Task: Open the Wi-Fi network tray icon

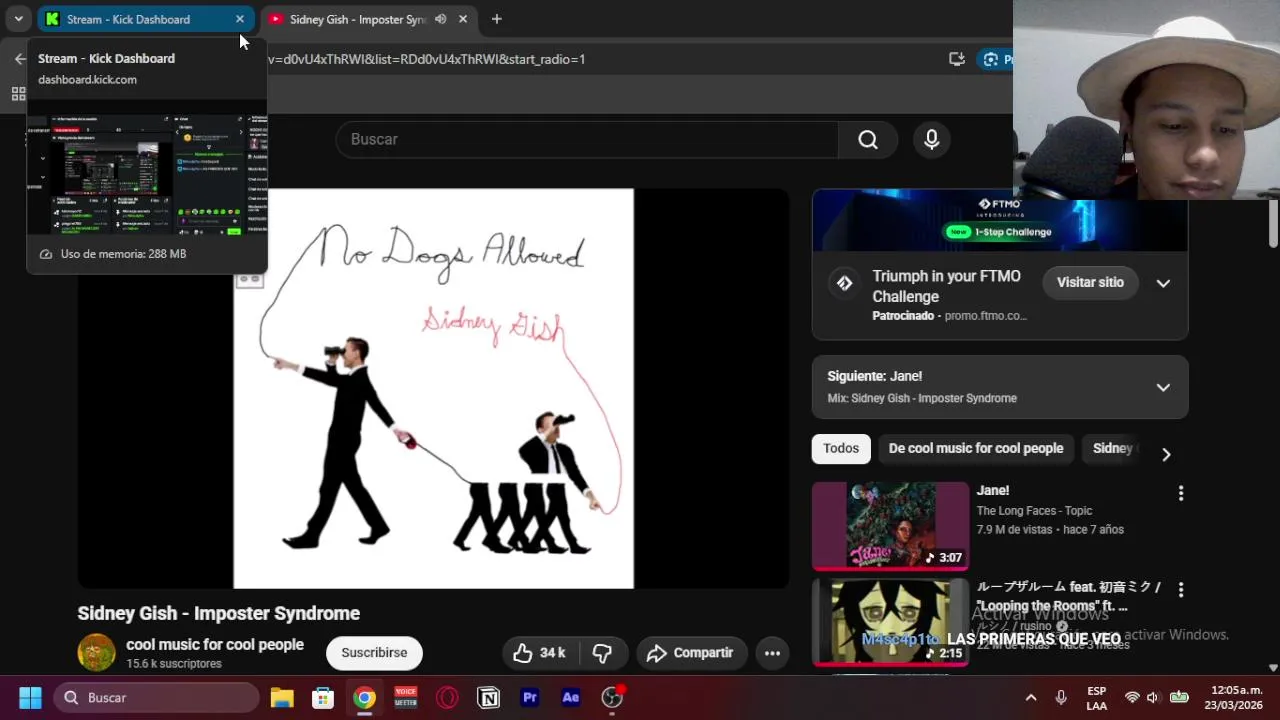Action: click(1132, 698)
